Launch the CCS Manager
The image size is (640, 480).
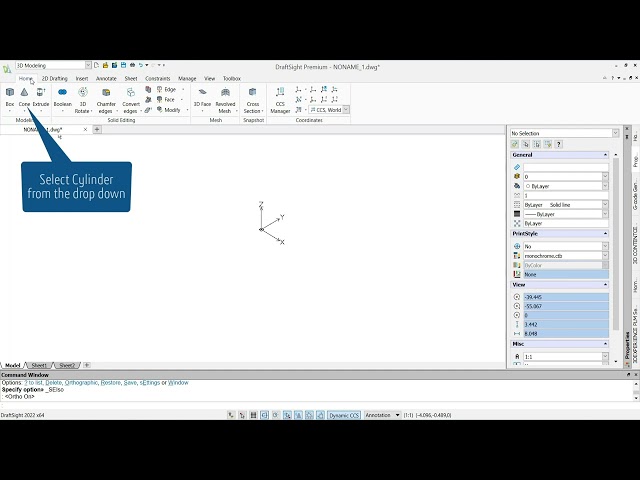coord(280,100)
